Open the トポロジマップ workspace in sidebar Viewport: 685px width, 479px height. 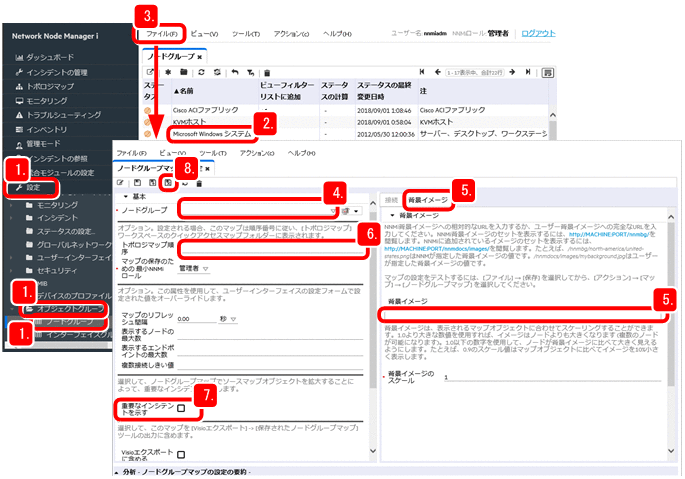45,87
